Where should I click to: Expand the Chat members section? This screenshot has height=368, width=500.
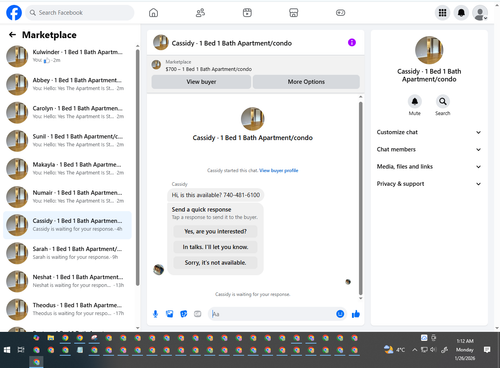click(429, 149)
